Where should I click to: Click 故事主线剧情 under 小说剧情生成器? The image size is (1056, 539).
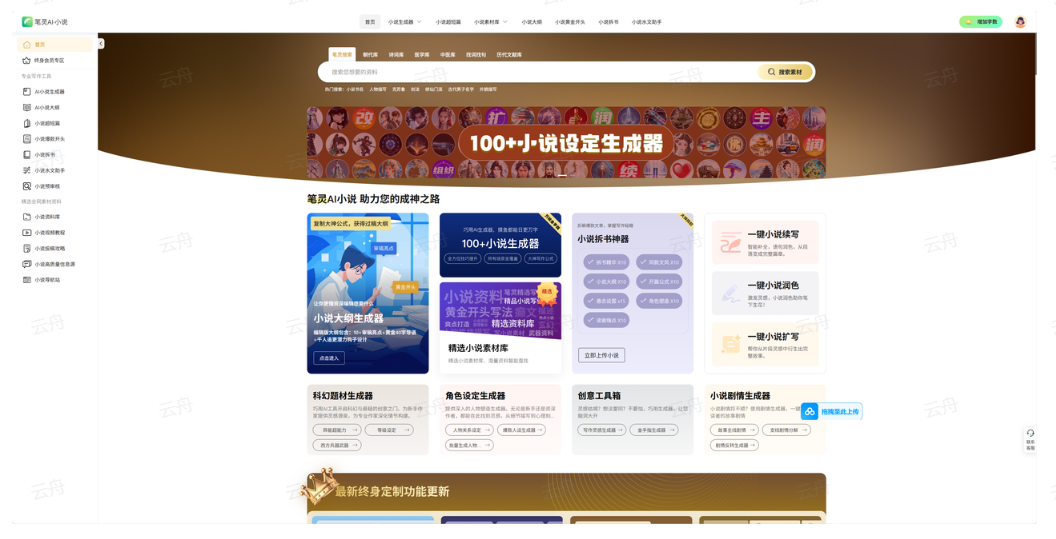[734, 430]
